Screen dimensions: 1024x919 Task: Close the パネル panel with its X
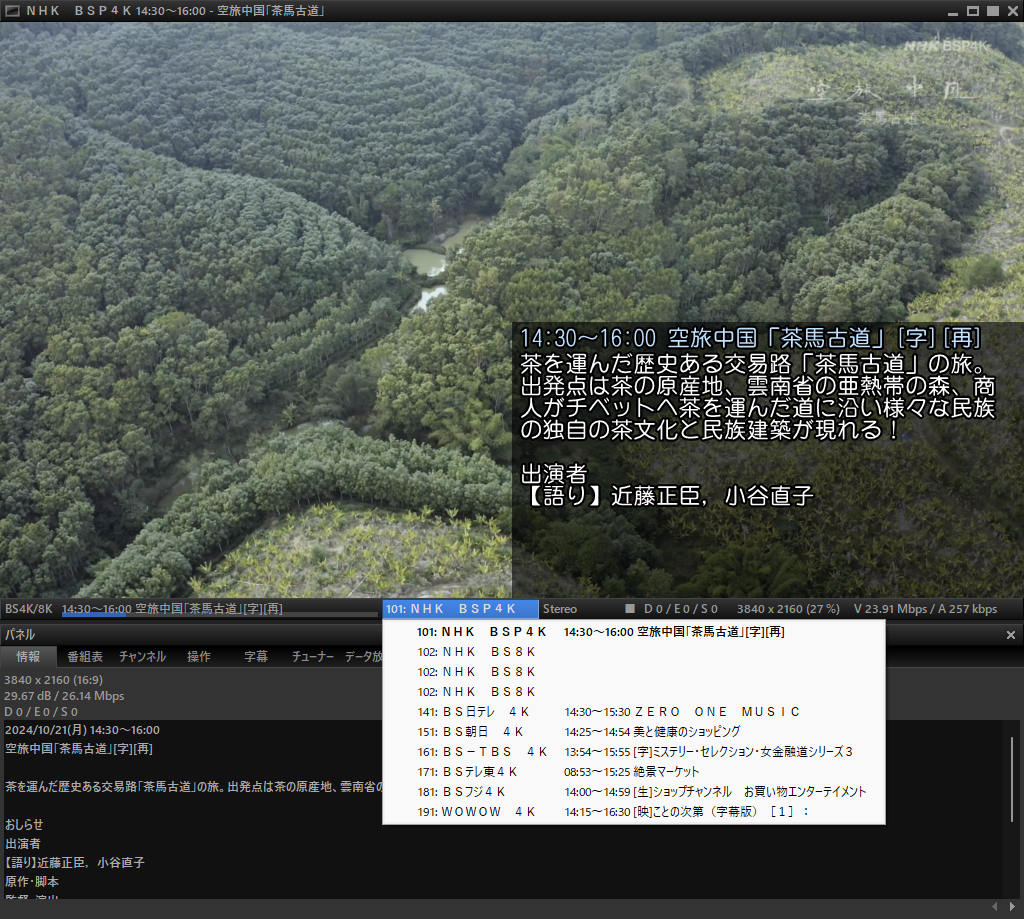pyautogui.click(x=1010, y=635)
